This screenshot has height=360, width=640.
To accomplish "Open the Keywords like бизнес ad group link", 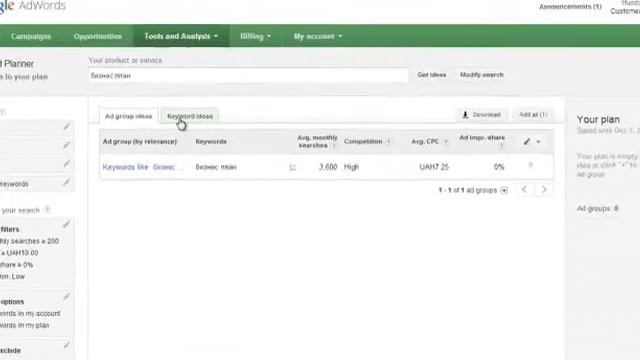I will [x=143, y=167].
